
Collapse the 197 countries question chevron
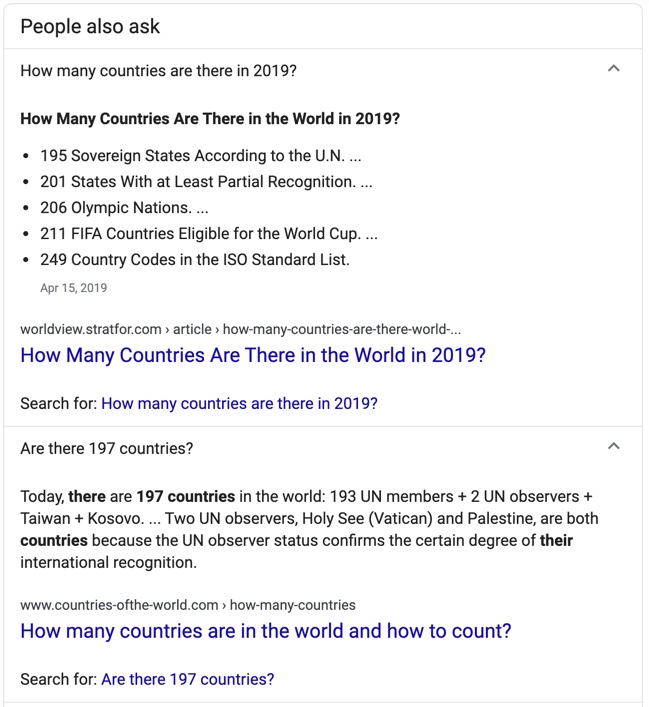pyautogui.click(x=613, y=446)
